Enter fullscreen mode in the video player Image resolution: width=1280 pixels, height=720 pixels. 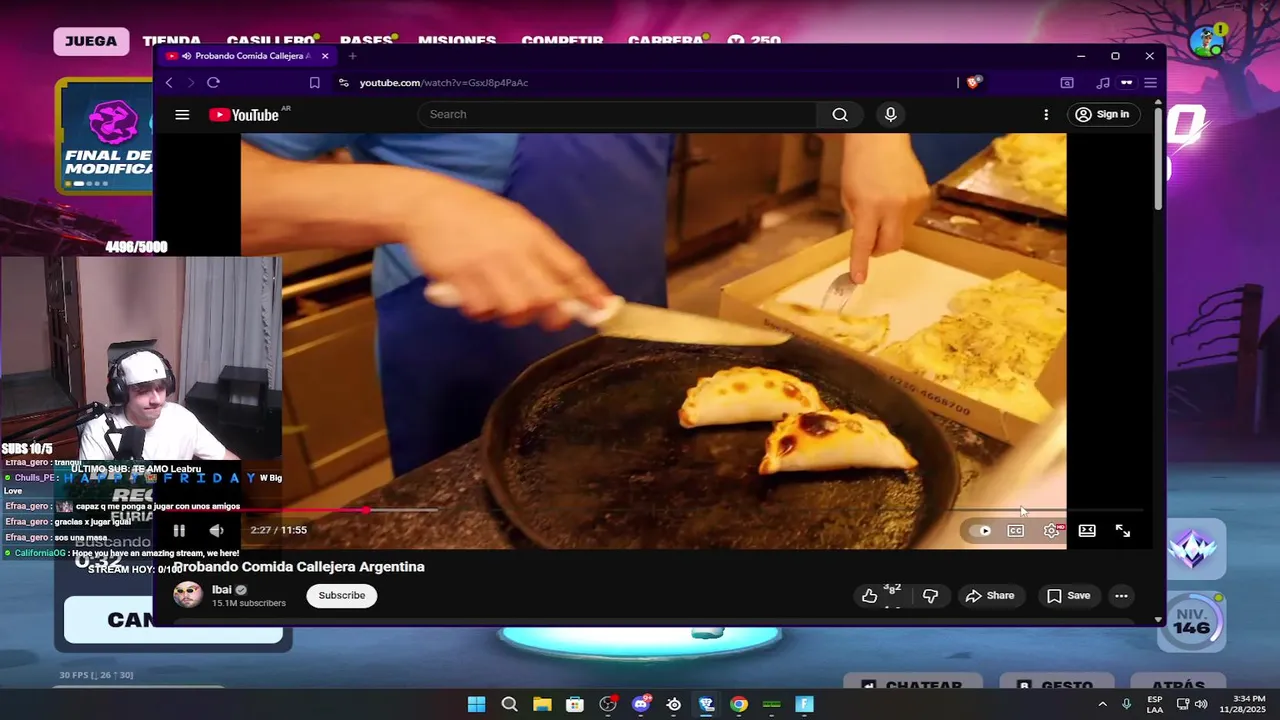(x=1123, y=531)
